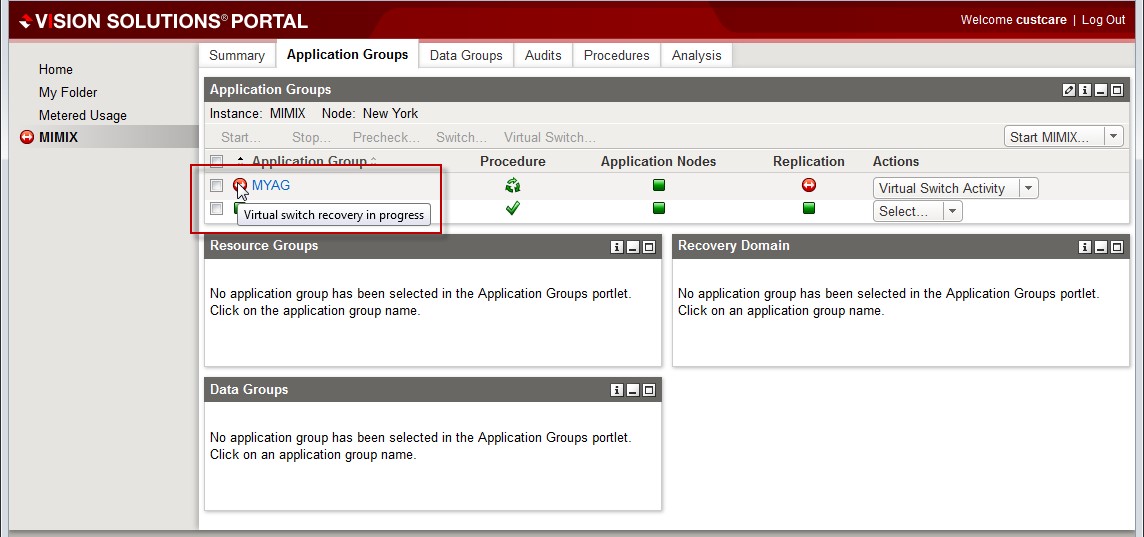The image size is (1144, 537).
Task: Minimize the Data Groups portlet
Action: point(633,390)
